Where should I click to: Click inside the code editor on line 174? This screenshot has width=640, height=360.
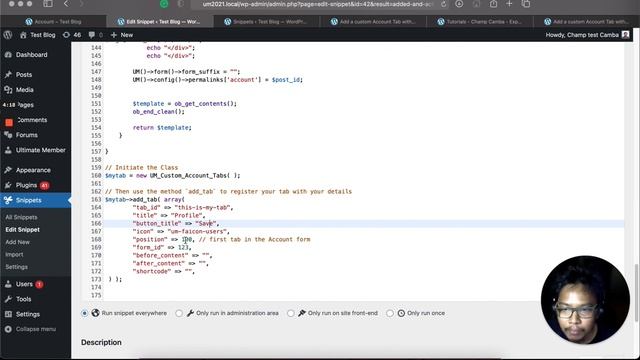click(363, 287)
